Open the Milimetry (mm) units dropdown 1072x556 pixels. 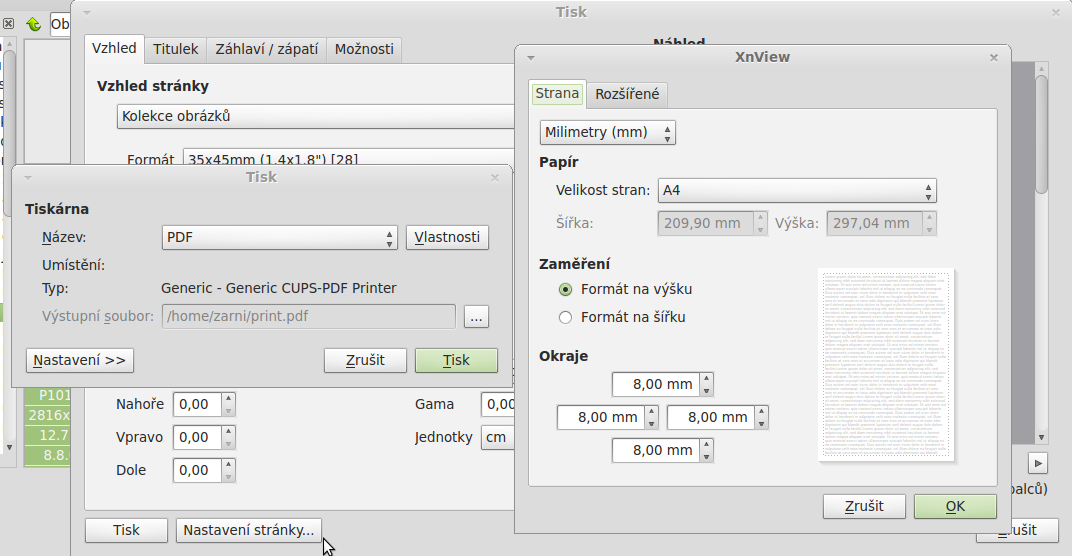[608, 132]
